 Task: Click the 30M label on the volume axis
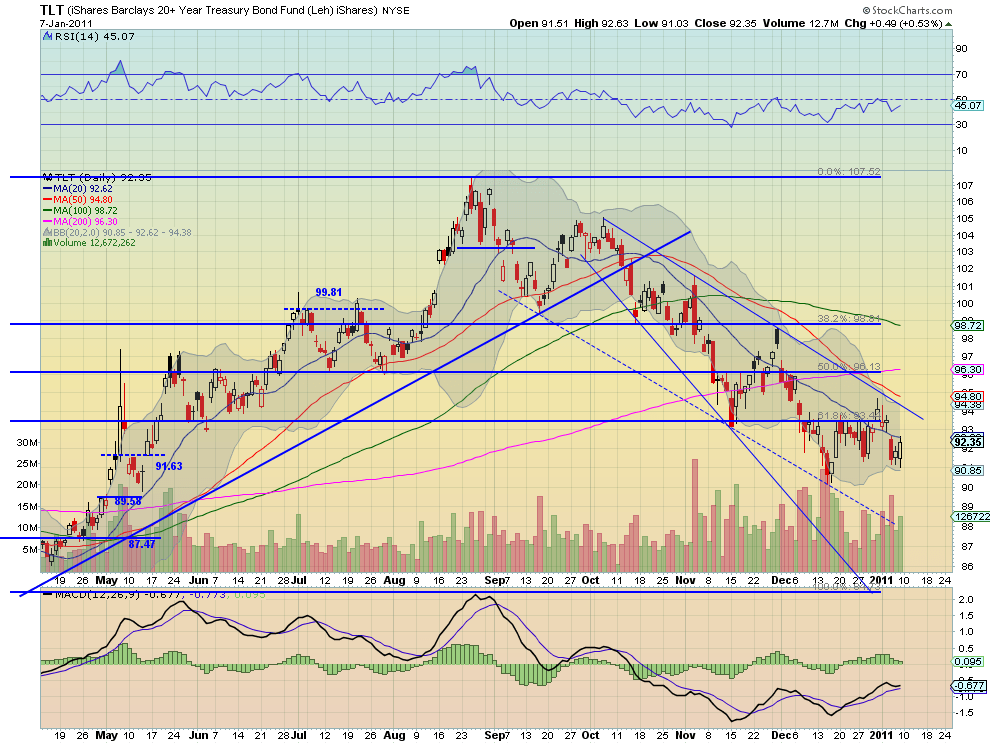pyautogui.click(x=27, y=443)
